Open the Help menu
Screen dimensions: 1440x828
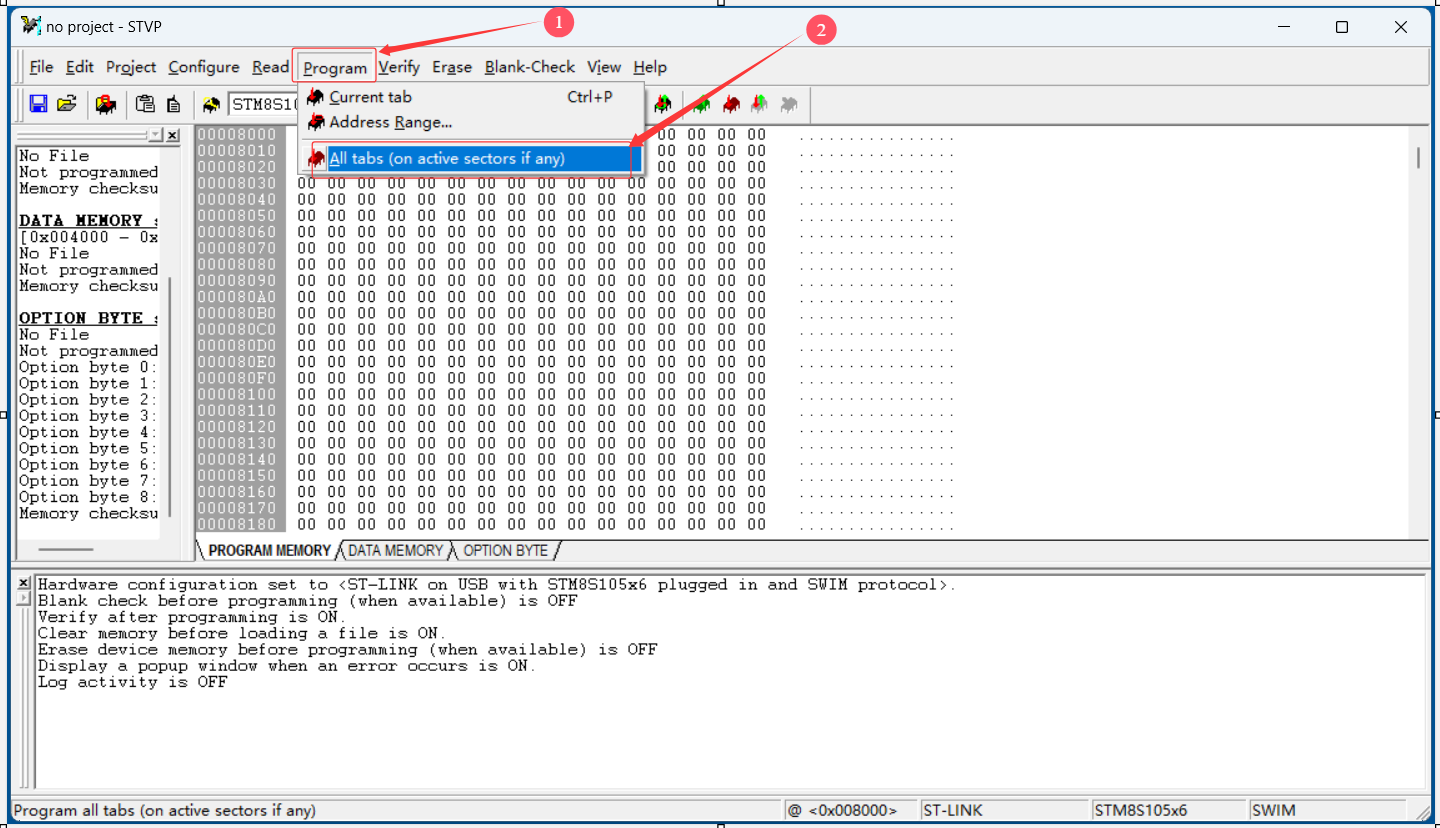(x=650, y=67)
